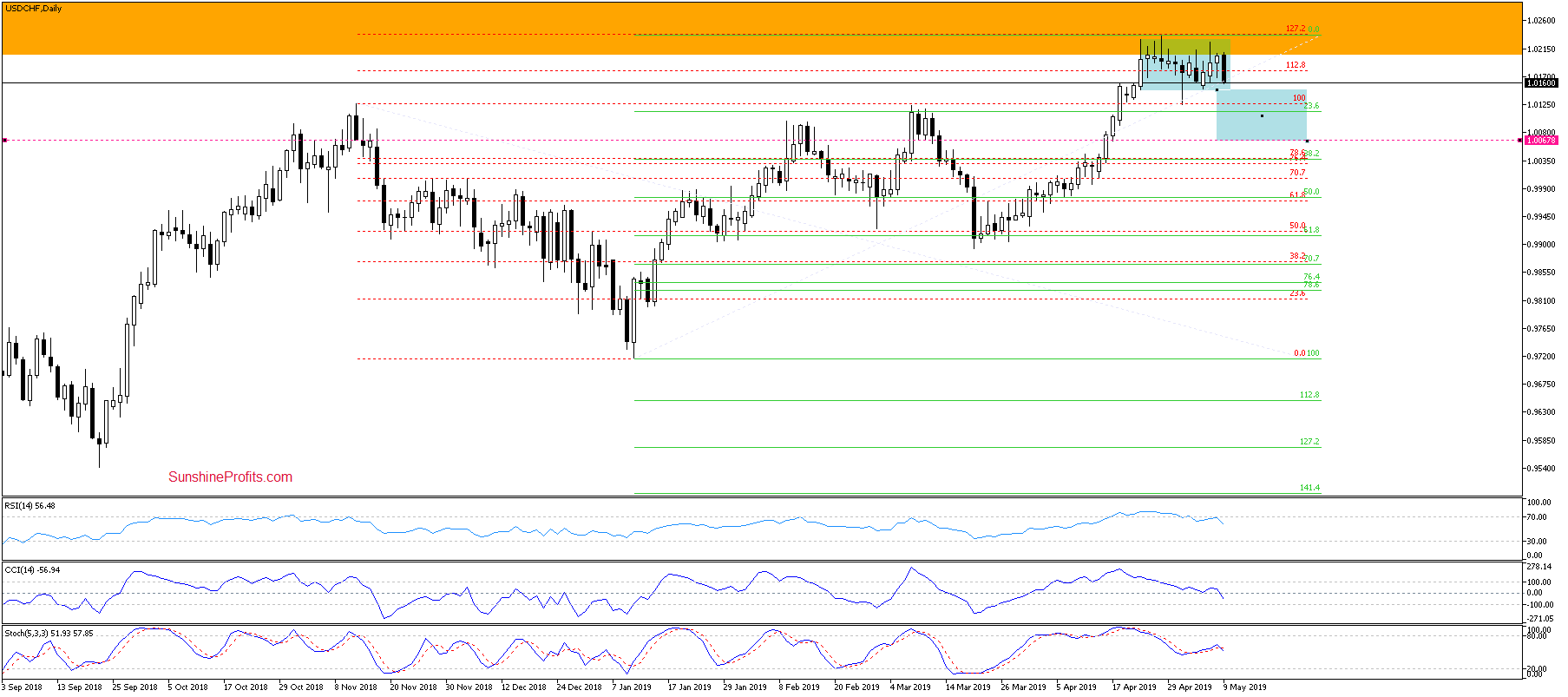The image size is (1568, 697).
Task: Click the 30 Nov 2018 date label
Action: coord(469,687)
